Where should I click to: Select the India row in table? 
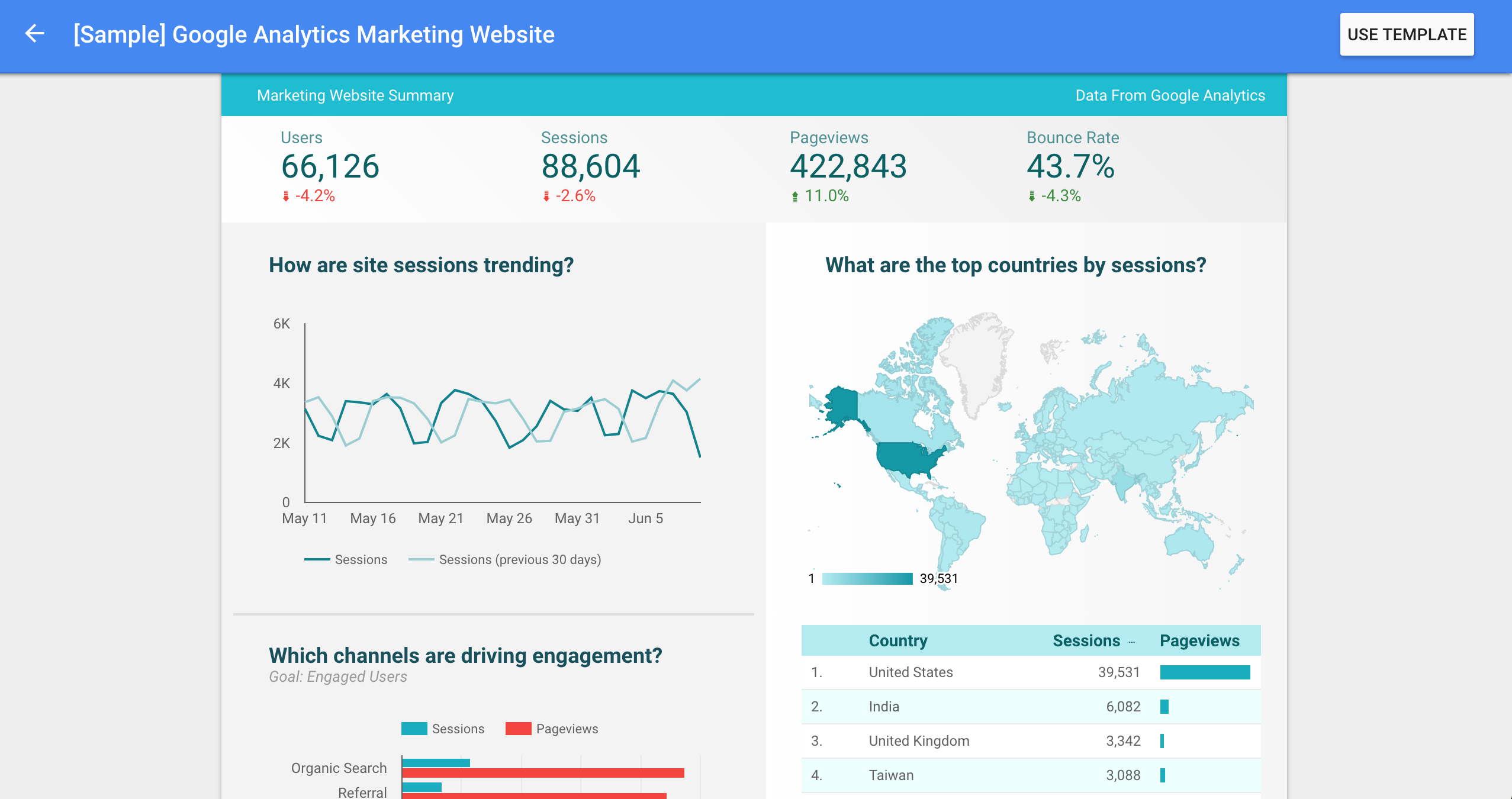pyautogui.click(x=1031, y=707)
